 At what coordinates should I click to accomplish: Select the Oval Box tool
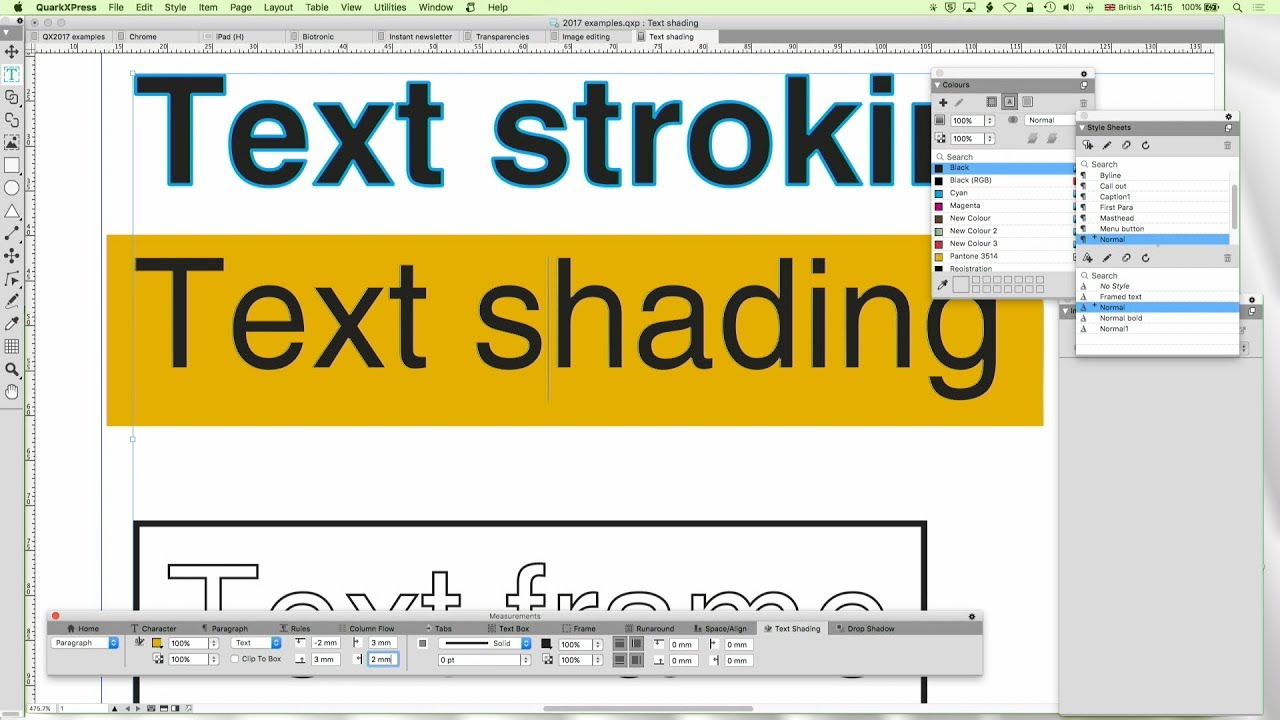tap(12, 188)
